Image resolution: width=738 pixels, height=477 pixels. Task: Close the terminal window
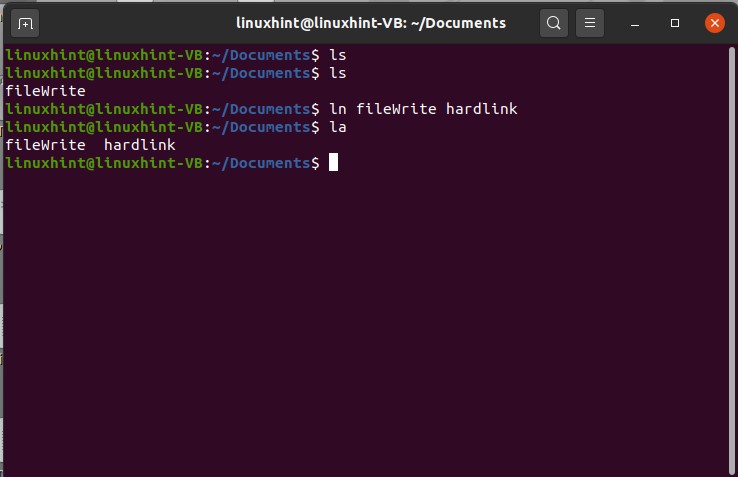pyautogui.click(x=714, y=22)
